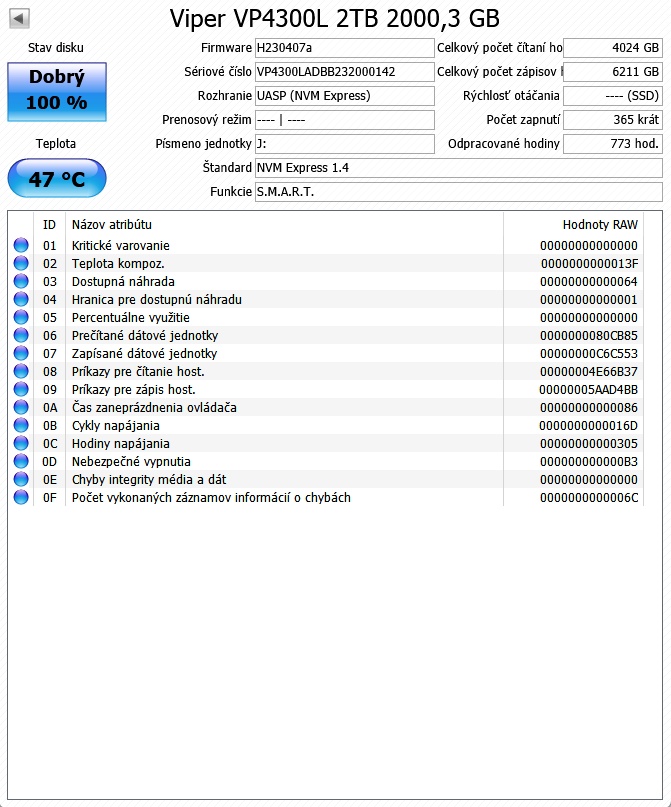This screenshot has height=807, width=671.
Task: Click raw value 00000004E66B37
Action: 589,372
